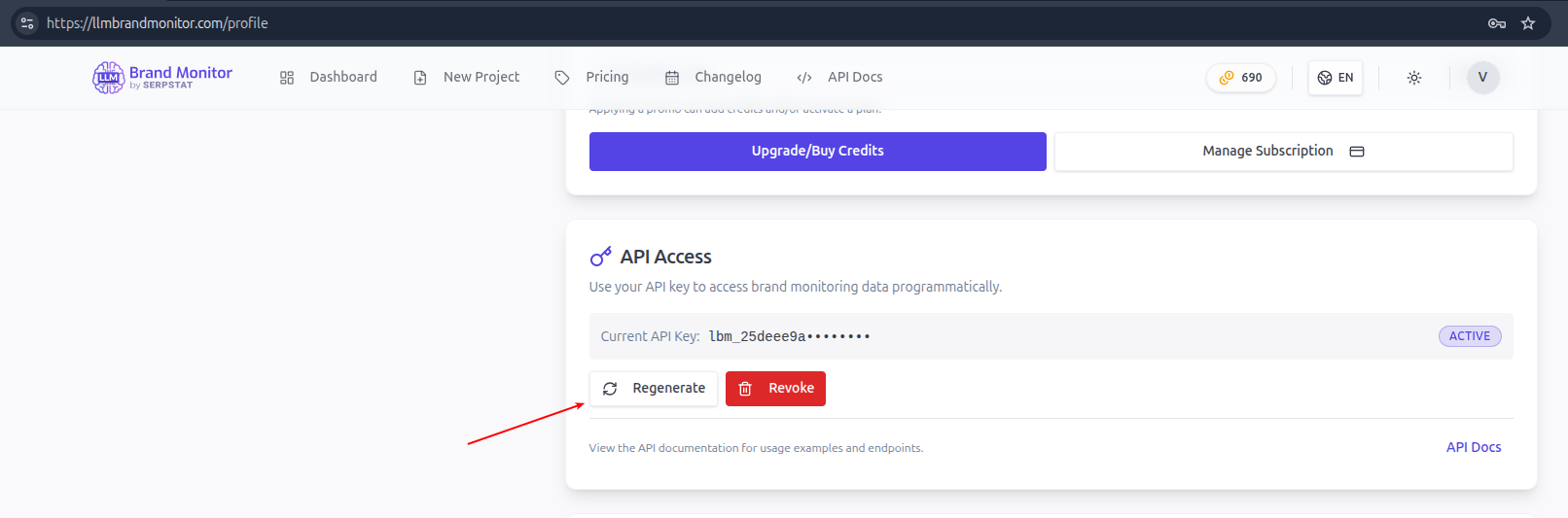Regenerate the API key
1568x518 pixels.
(654, 389)
